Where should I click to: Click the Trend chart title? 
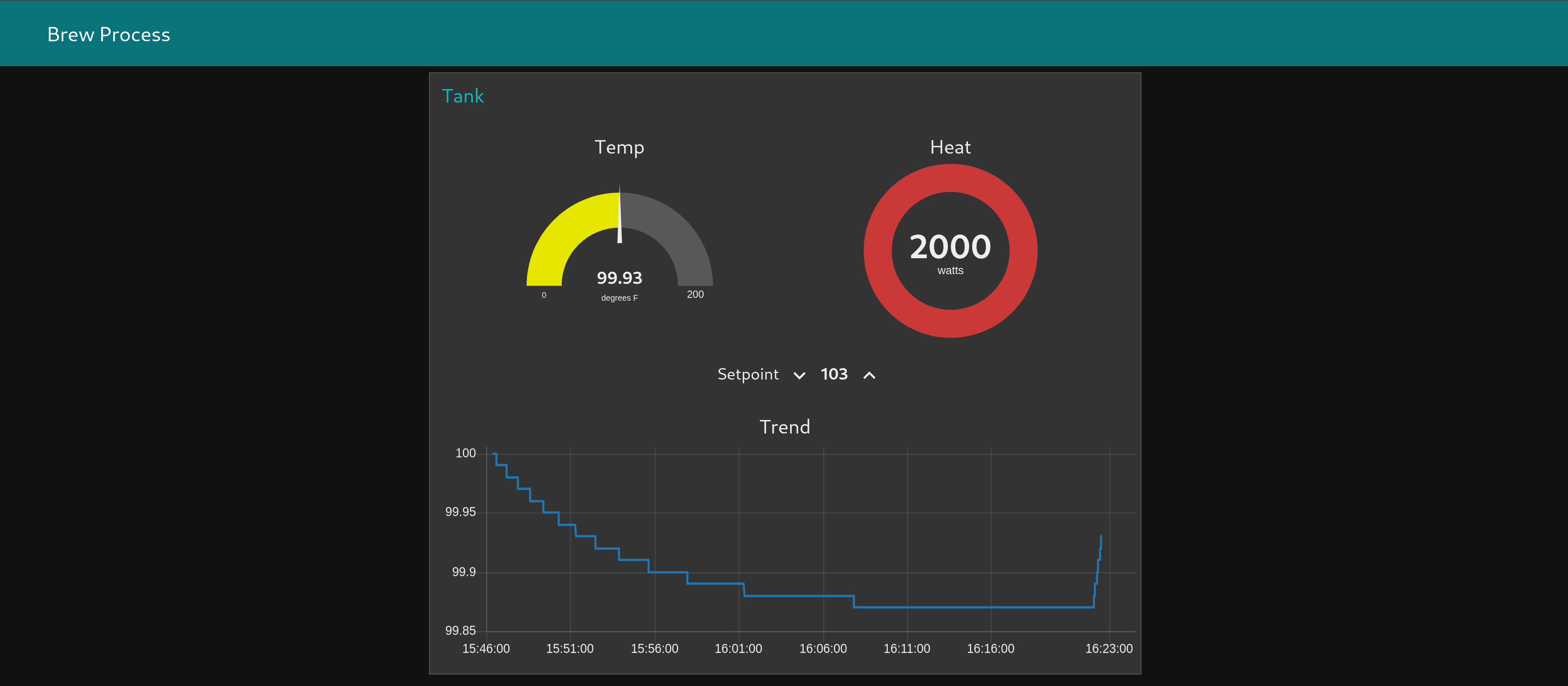tap(784, 427)
